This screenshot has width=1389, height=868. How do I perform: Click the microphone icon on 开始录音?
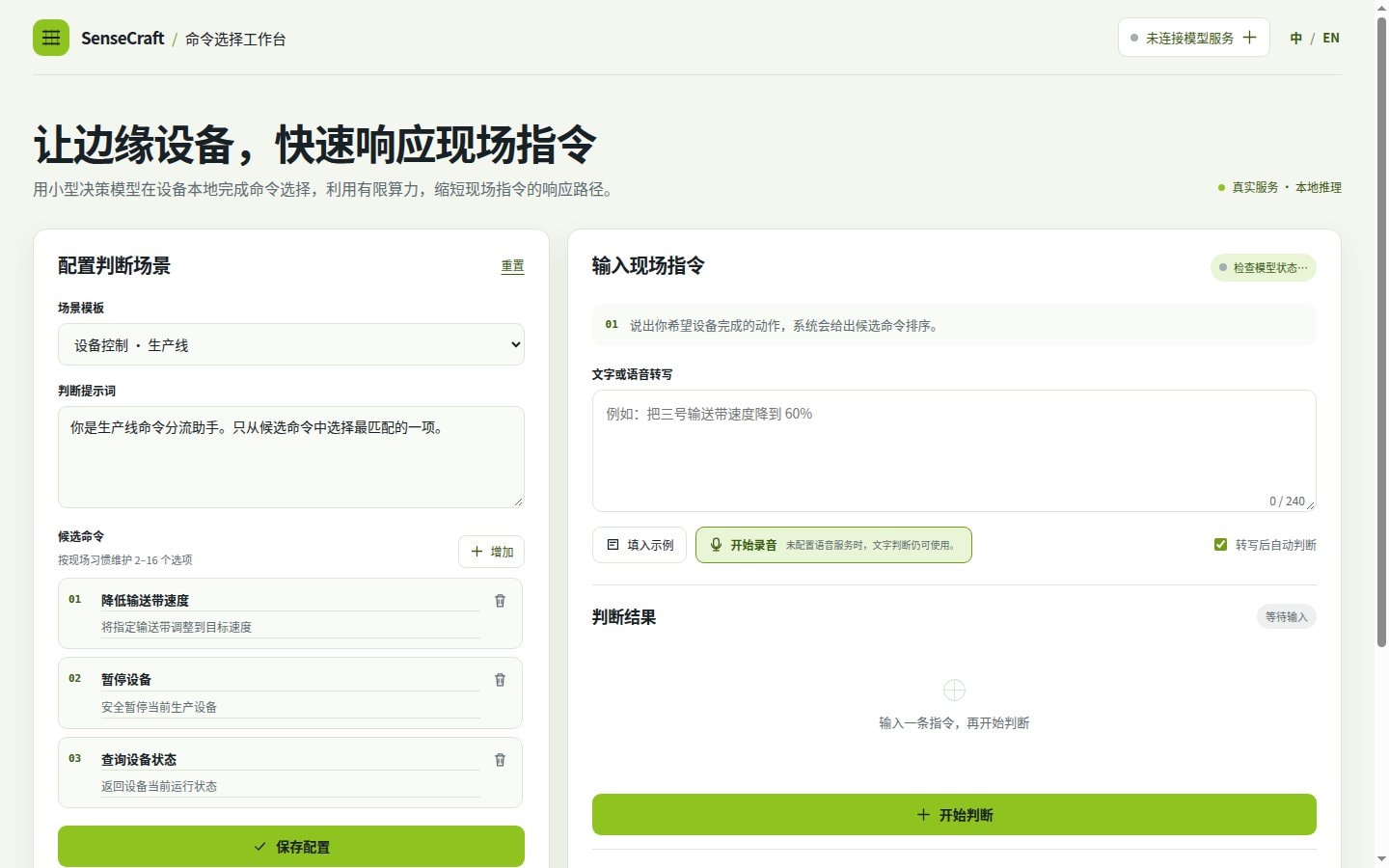click(x=716, y=545)
